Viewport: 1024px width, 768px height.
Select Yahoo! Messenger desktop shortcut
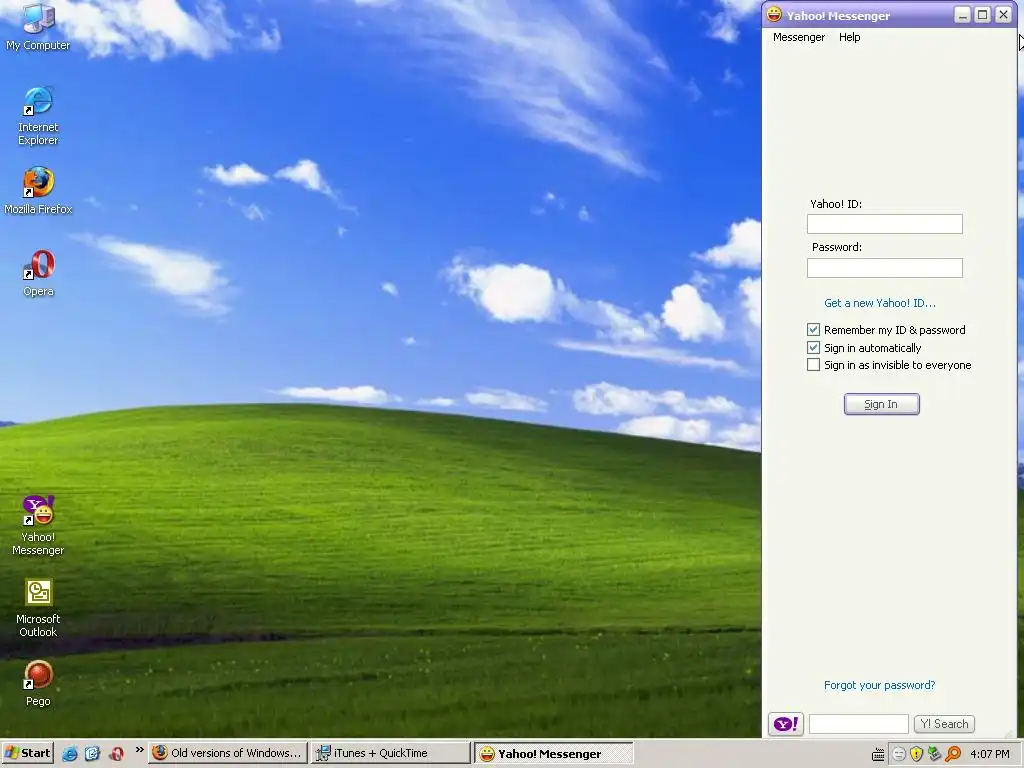click(38, 526)
